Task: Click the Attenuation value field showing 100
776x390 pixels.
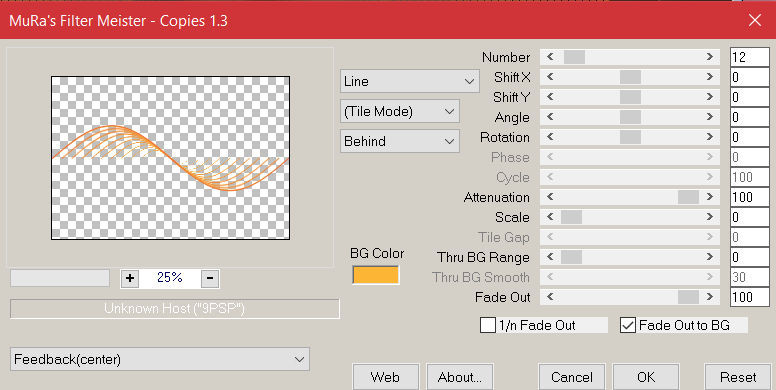Action: click(750, 197)
